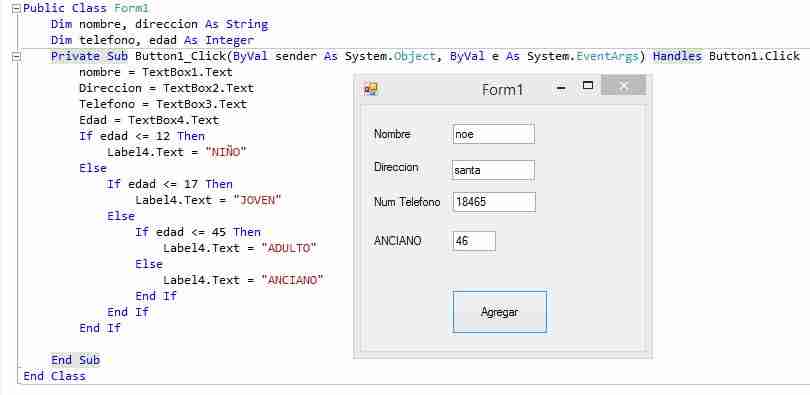This screenshot has height=395, width=810.
Task: Click the Nombre text box containing noe
Action: [493, 134]
